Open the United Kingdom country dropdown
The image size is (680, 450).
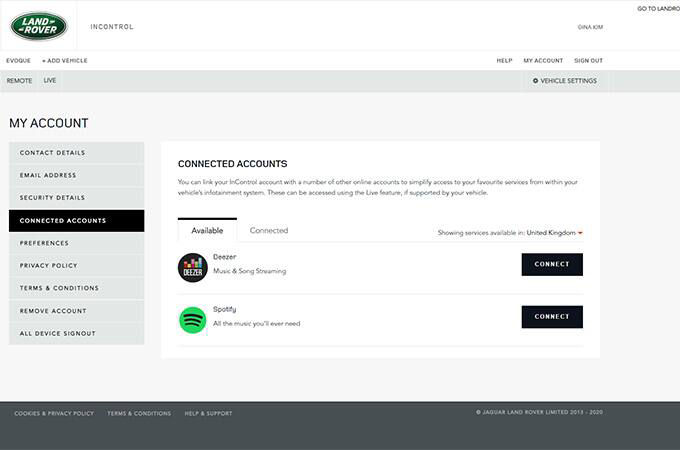click(x=554, y=233)
